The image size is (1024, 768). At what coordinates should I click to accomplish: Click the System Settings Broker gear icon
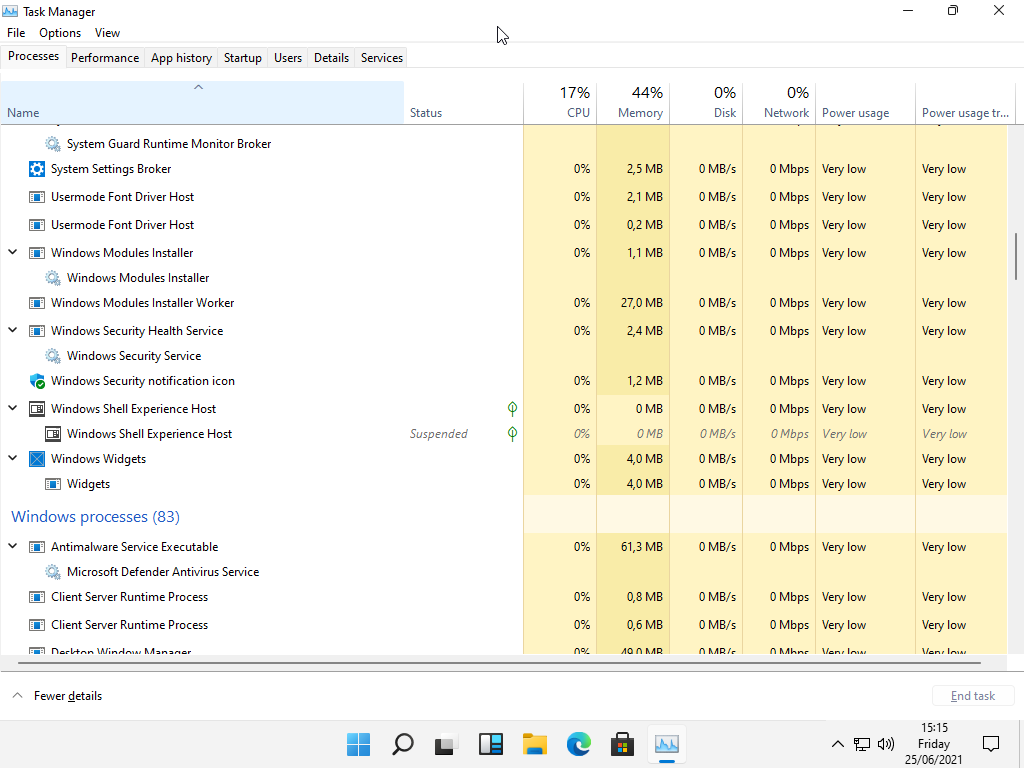(38, 169)
